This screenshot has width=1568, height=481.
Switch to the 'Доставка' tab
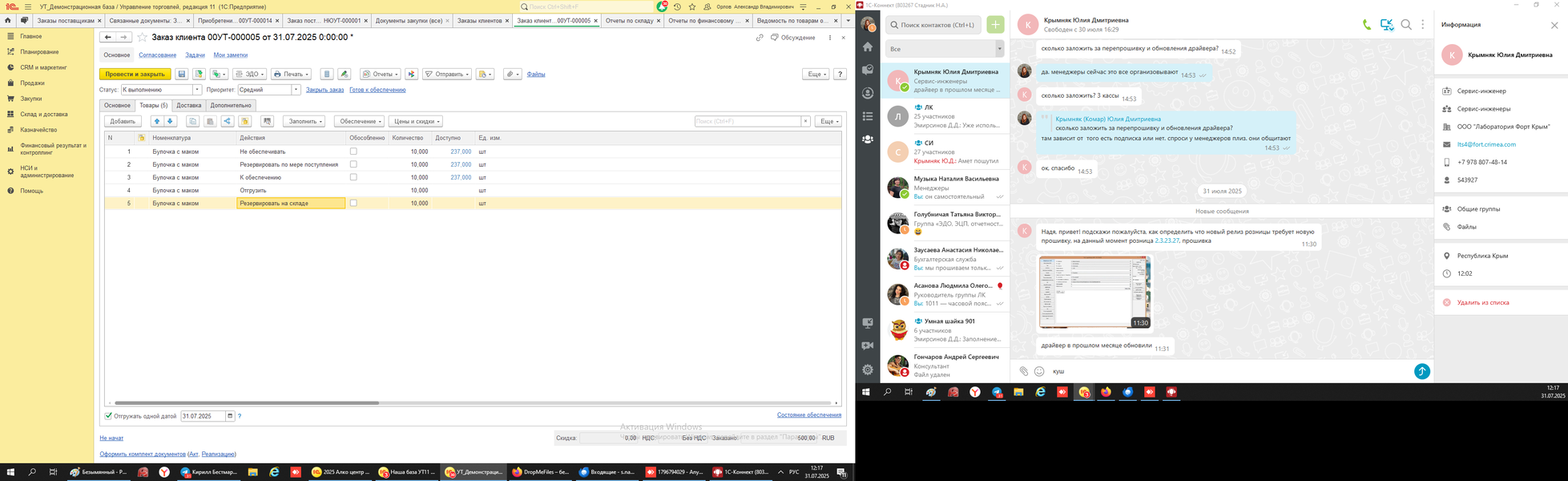(x=189, y=105)
